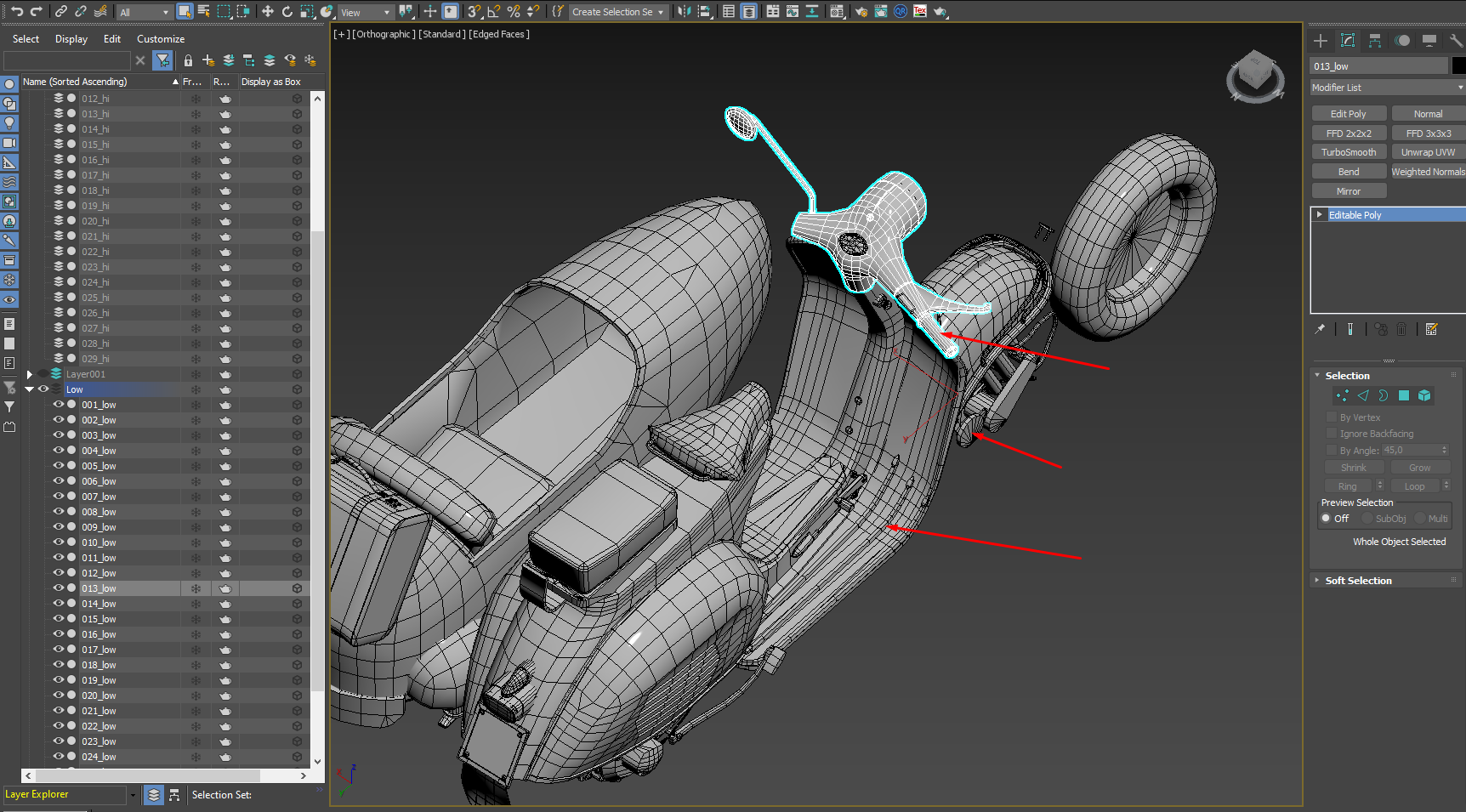Activate the Select Object arrow tool
The height and width of the screenshot is (812, 1466).
coord(185,11)
